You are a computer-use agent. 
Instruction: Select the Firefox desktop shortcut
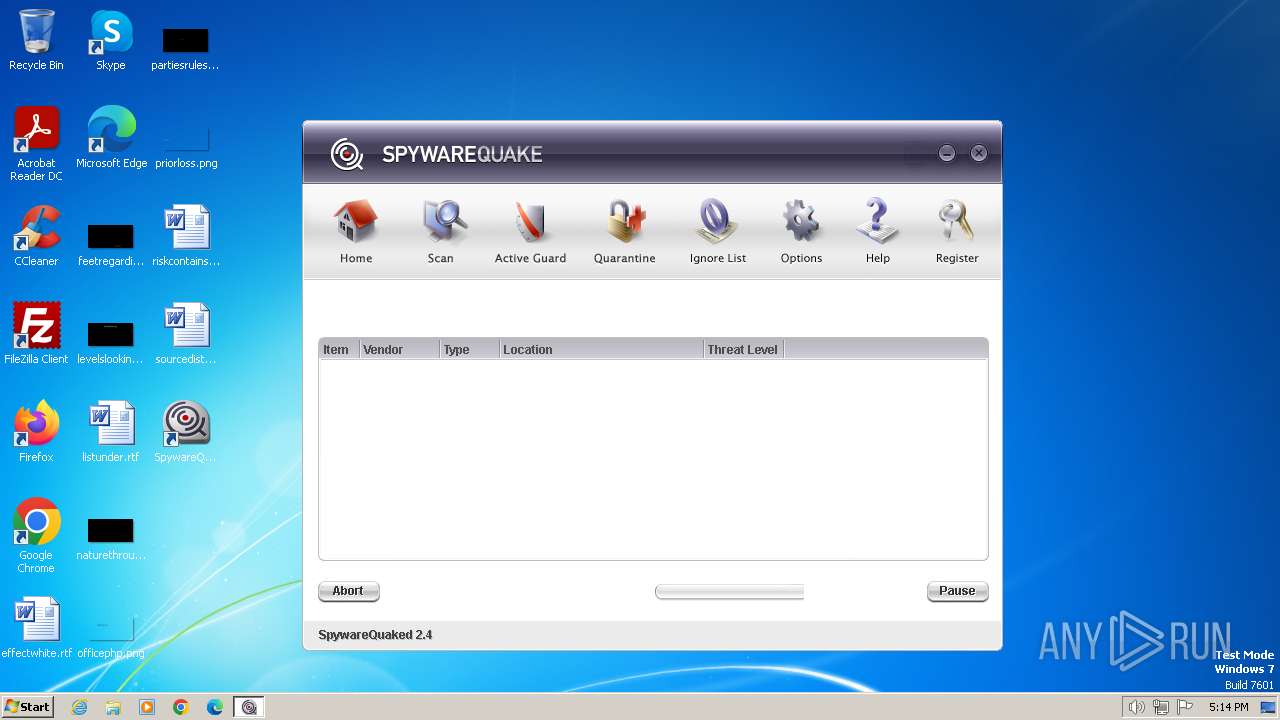coord(36,432)
